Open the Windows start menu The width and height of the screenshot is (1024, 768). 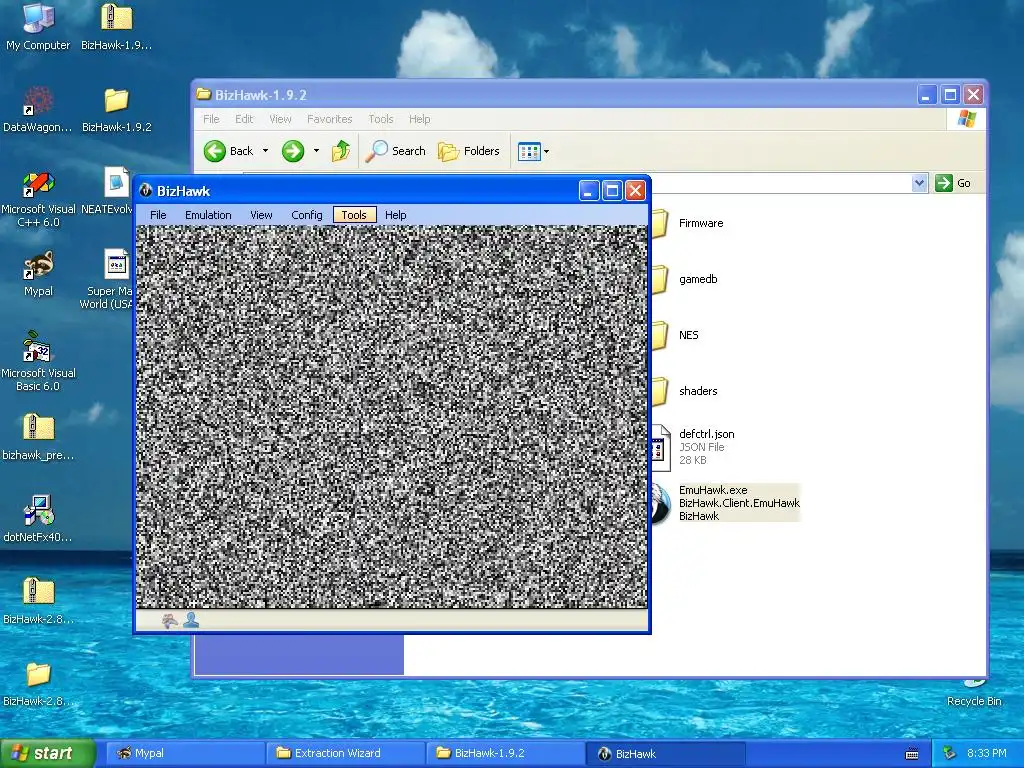[x=47, y=753]
